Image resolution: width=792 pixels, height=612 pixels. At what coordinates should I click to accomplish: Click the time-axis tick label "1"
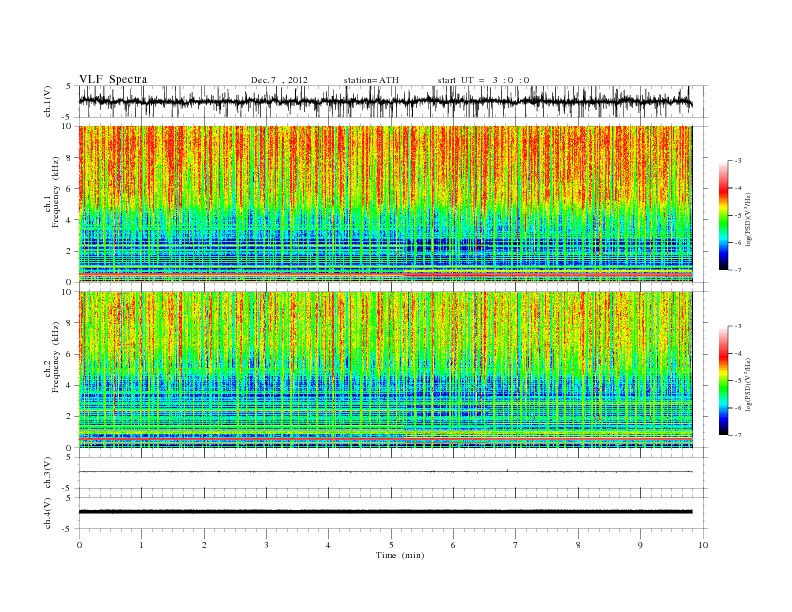click(x=141, y=546)
